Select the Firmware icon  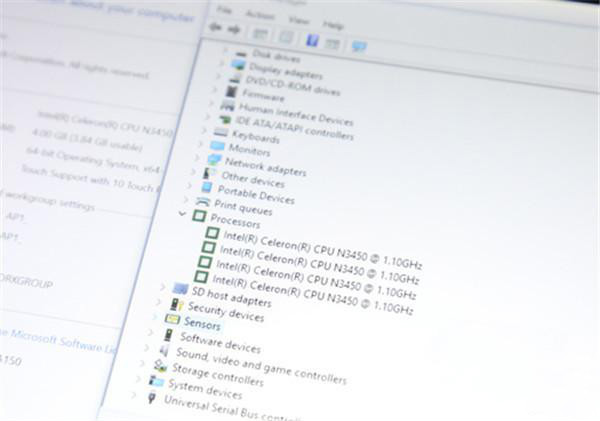tap(231, 91)
